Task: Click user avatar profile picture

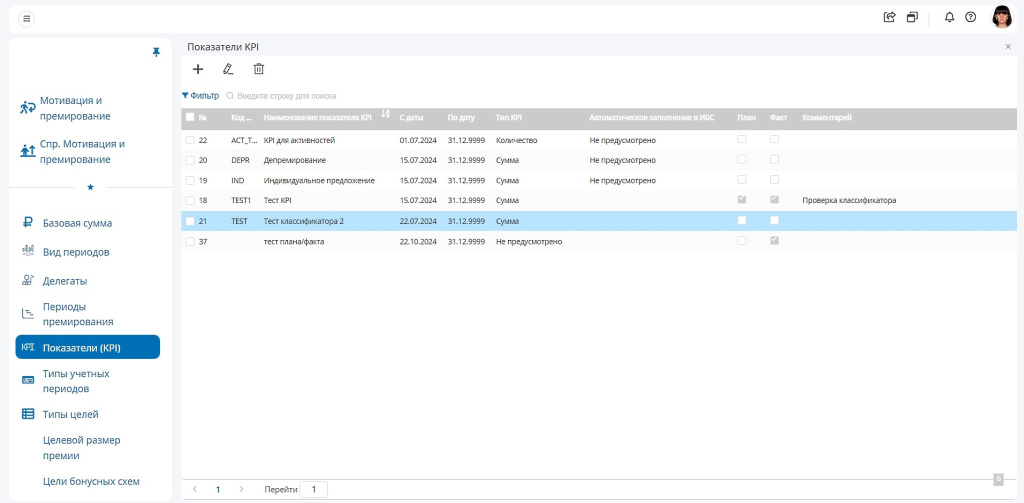Action: click(1001, 17)
